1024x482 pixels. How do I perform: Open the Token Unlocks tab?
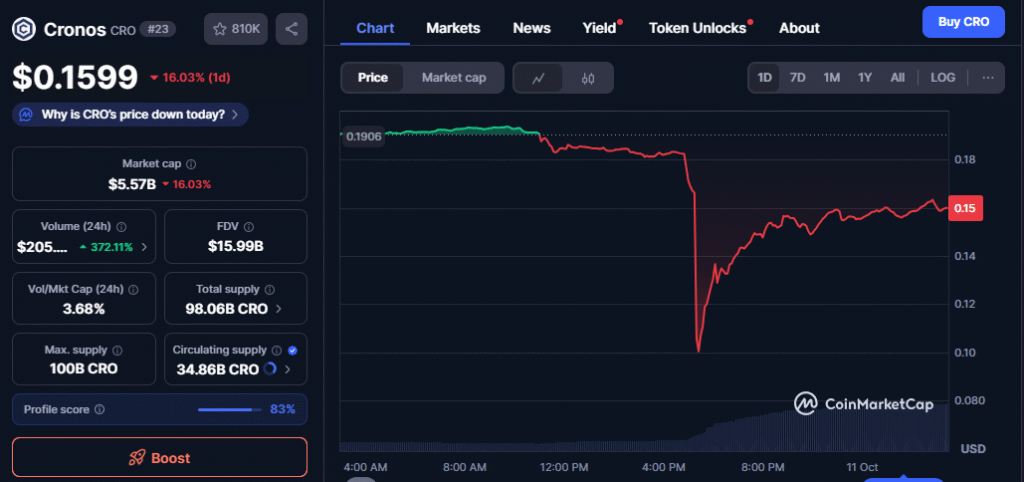click(697, 28)
